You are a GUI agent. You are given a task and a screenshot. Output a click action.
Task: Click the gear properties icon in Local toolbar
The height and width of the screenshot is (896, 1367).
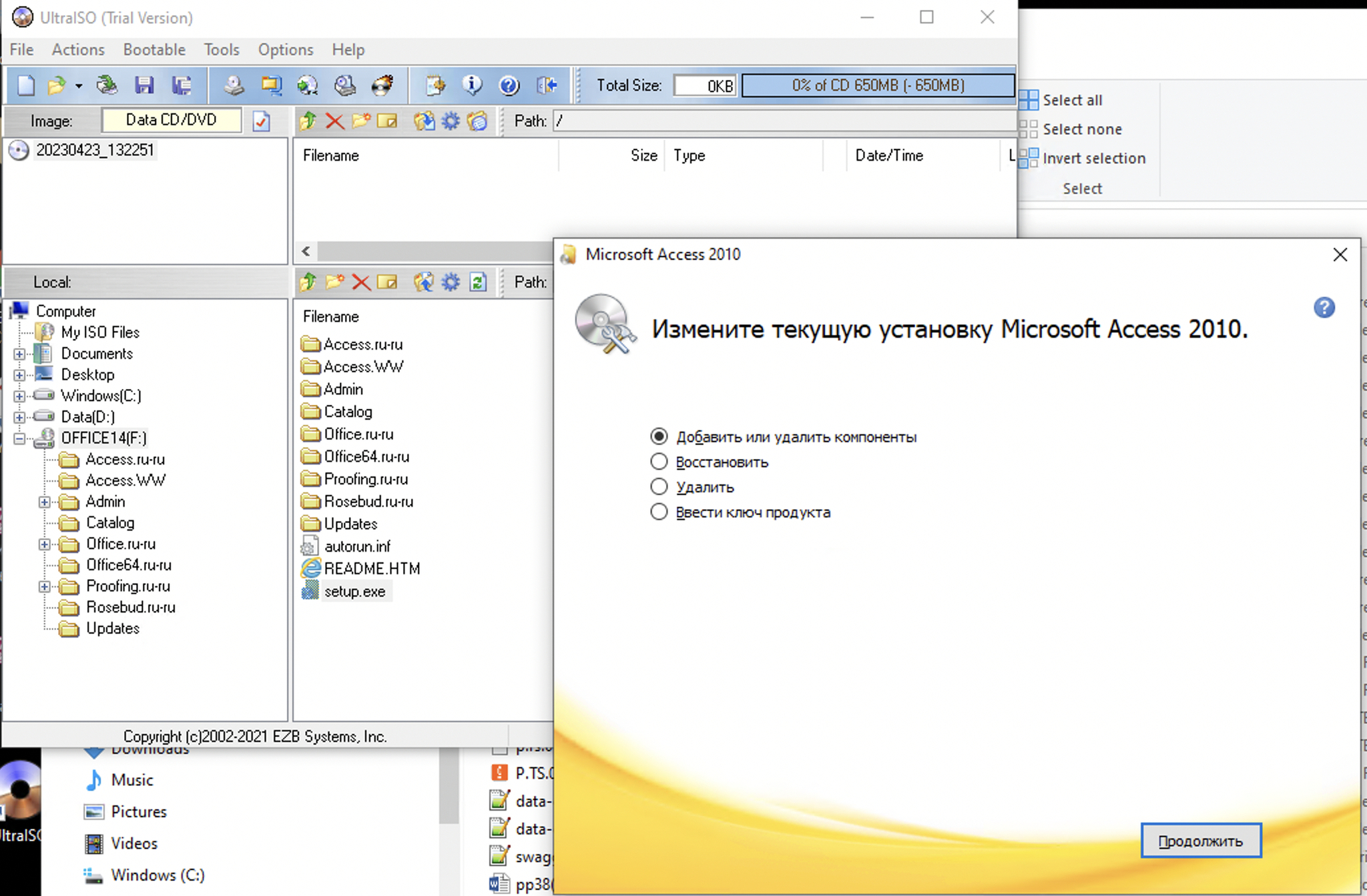451,282
